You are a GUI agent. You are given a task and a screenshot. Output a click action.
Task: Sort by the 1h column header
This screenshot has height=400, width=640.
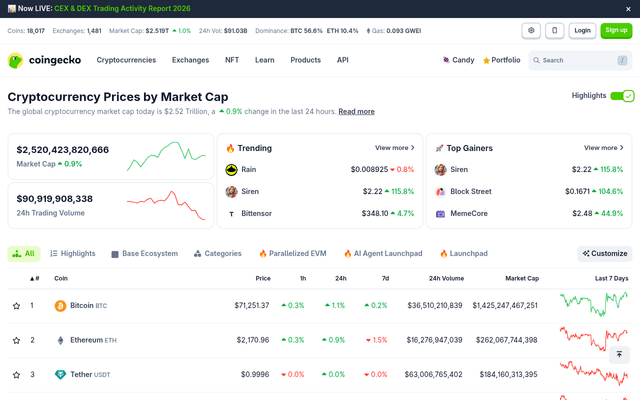[x=303, y=279]
